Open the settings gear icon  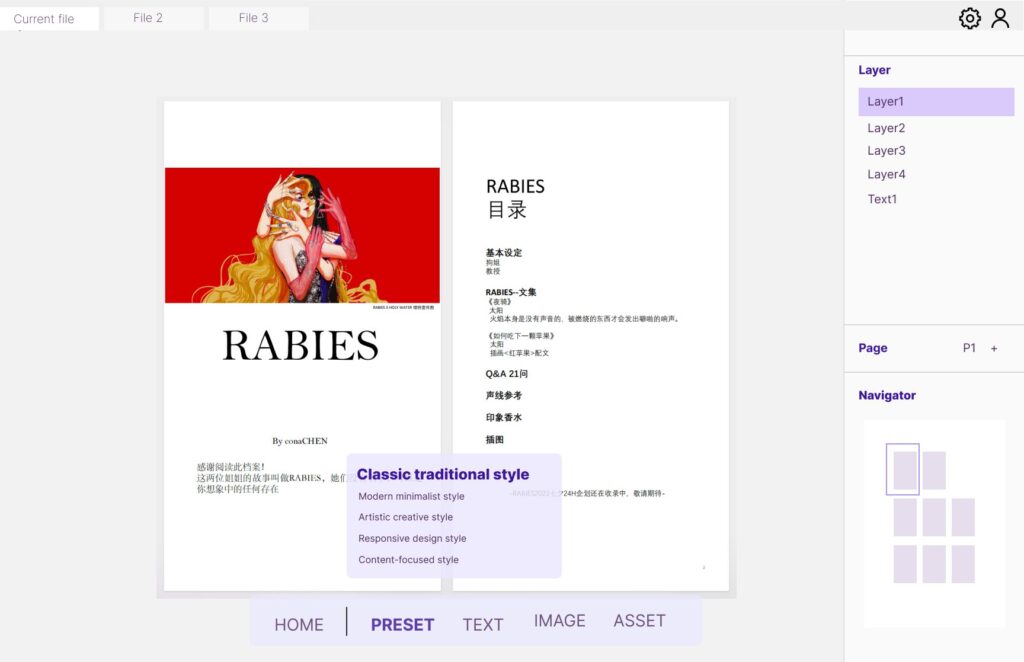pos(969,18)
